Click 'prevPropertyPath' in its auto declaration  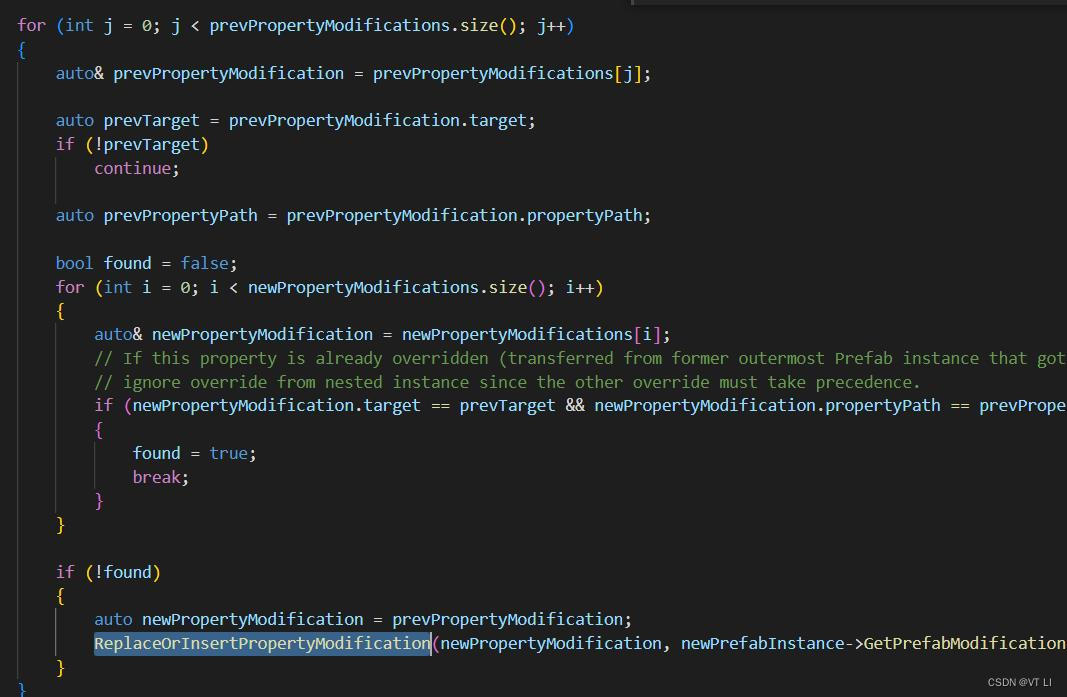pos(180,216)
